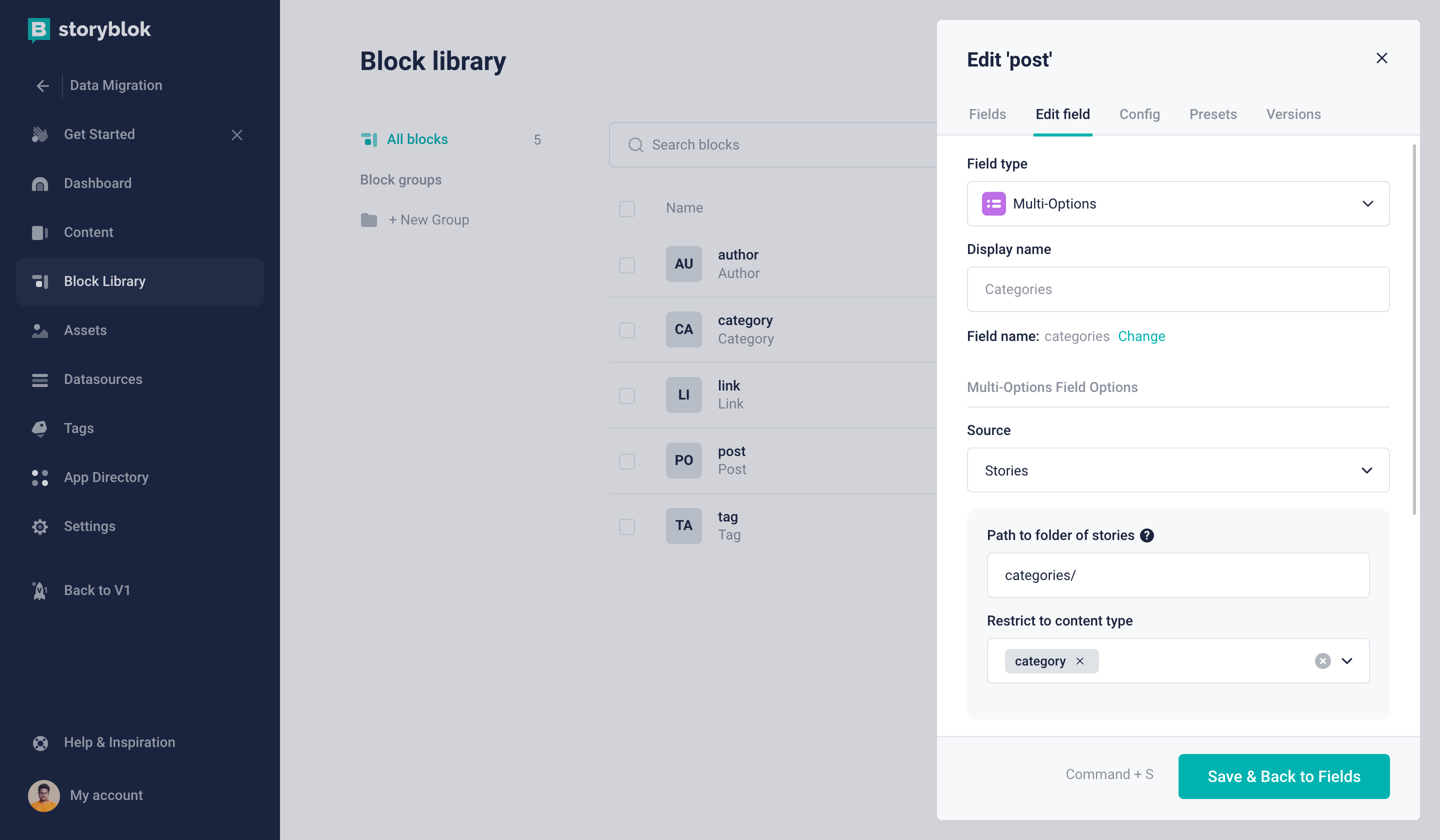Switch to the Presets tab

click(1212, 114)
